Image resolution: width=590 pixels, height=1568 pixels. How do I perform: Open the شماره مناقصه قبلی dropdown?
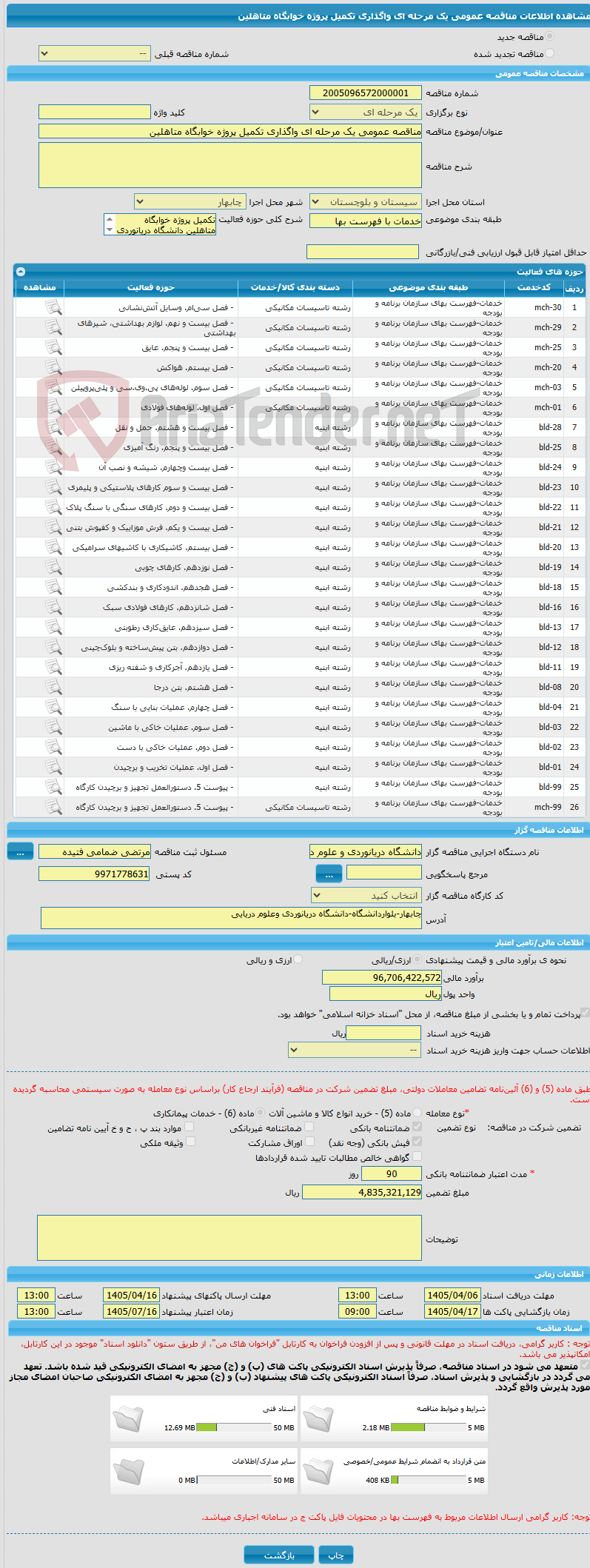tap(95, 54)
